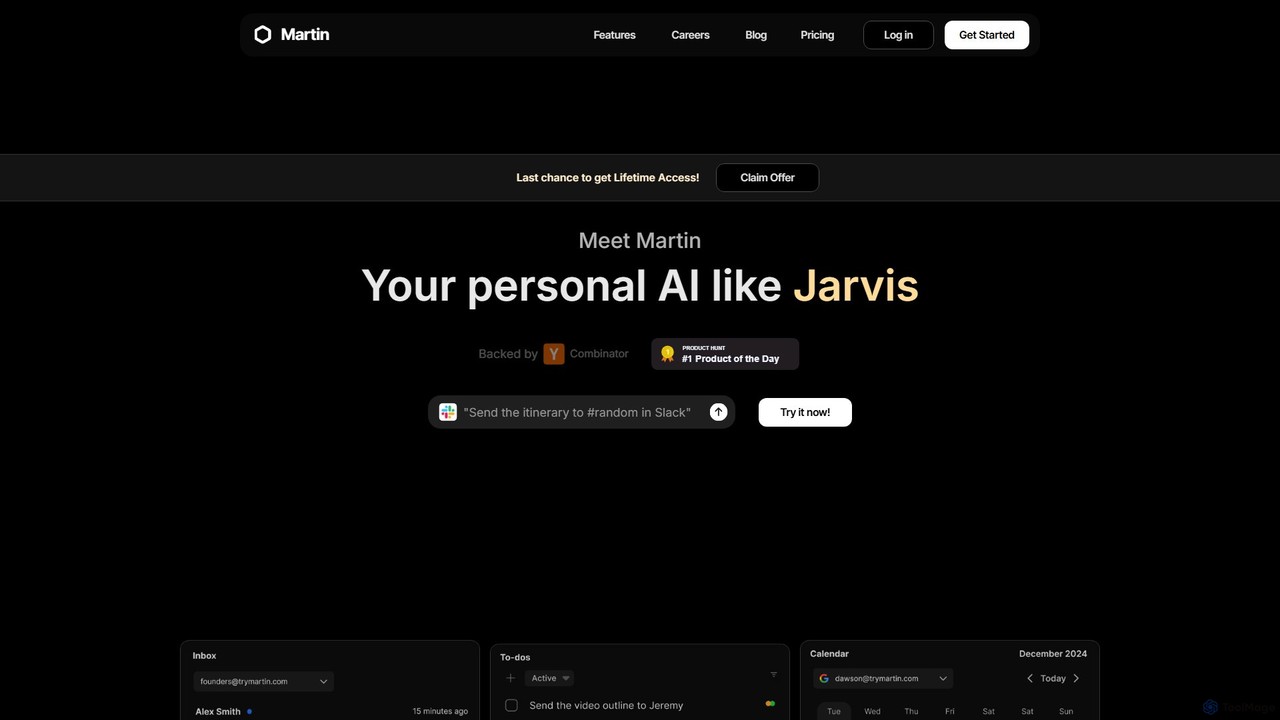The height and width of the screenshot is (720, 1280).
Task: Click the Martin brand name in the header
Action: click(x=305, y=34)
